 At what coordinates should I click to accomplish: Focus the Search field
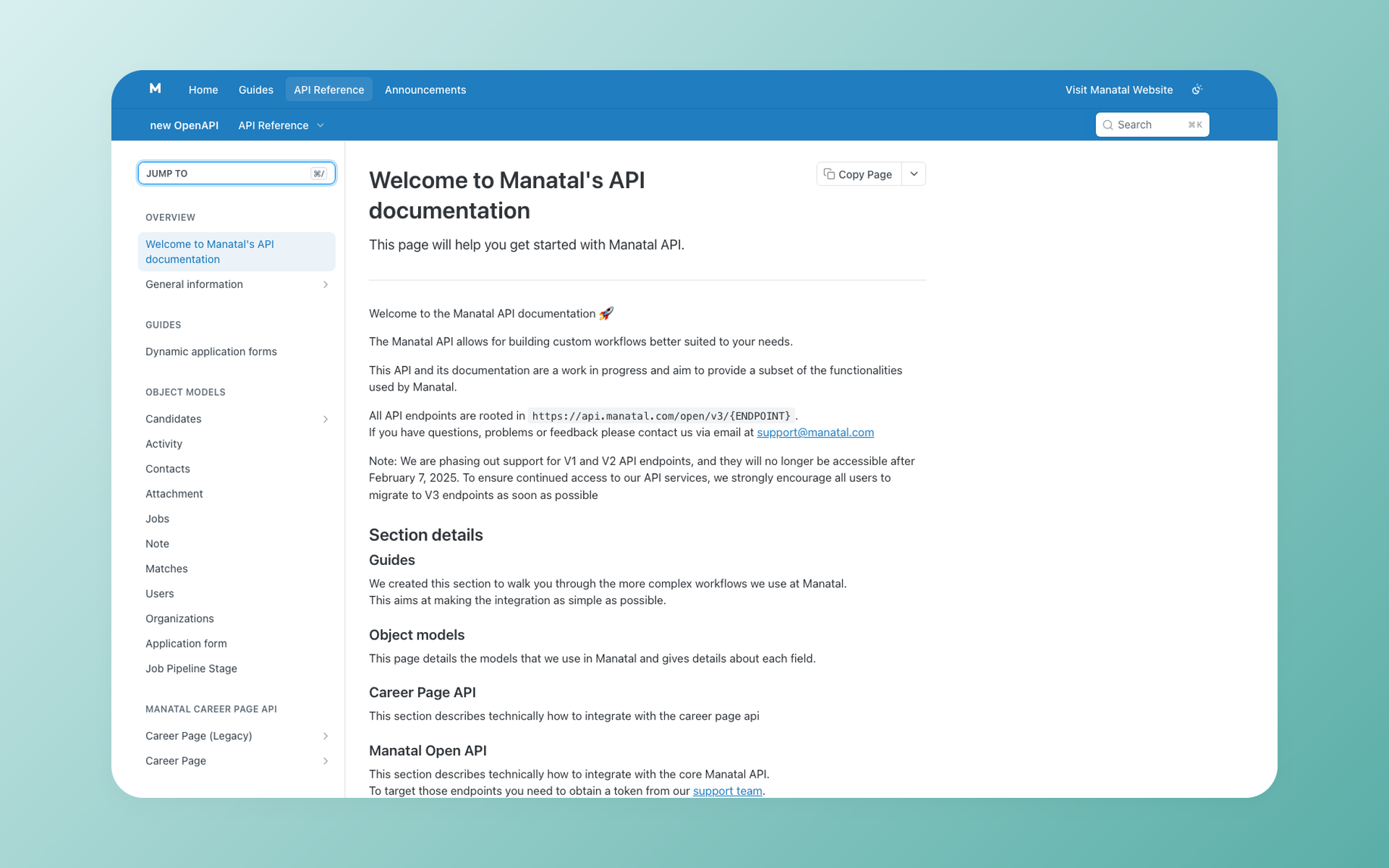point(1152,125)
